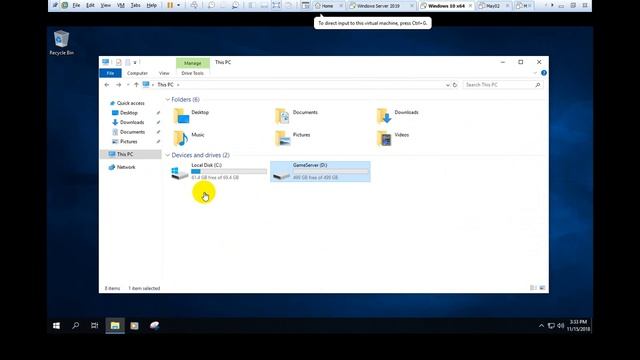The image size is (640, 360).
Task: Open the File ribbon tab
Action: 110,73
